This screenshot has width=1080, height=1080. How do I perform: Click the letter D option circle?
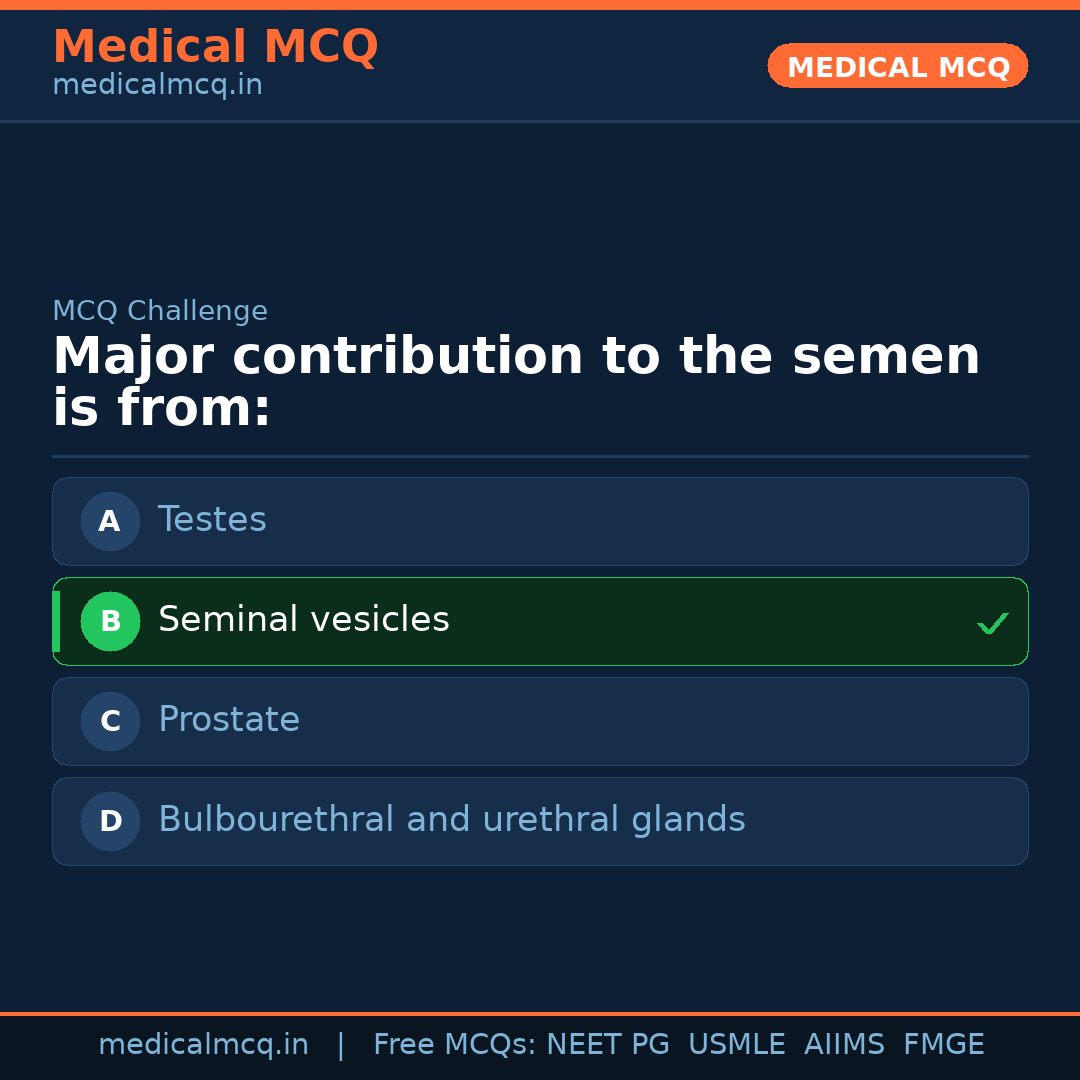(110, 821)
